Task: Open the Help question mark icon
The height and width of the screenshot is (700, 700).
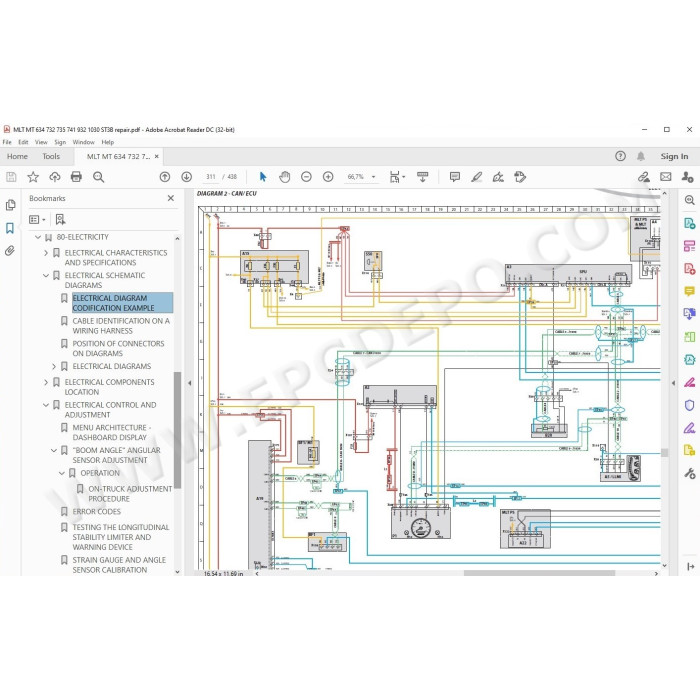Action: [x=620, y=156]
